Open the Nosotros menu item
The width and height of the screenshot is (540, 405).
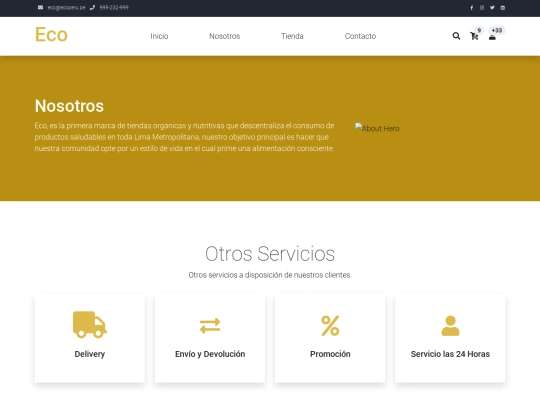click(225, 36)
